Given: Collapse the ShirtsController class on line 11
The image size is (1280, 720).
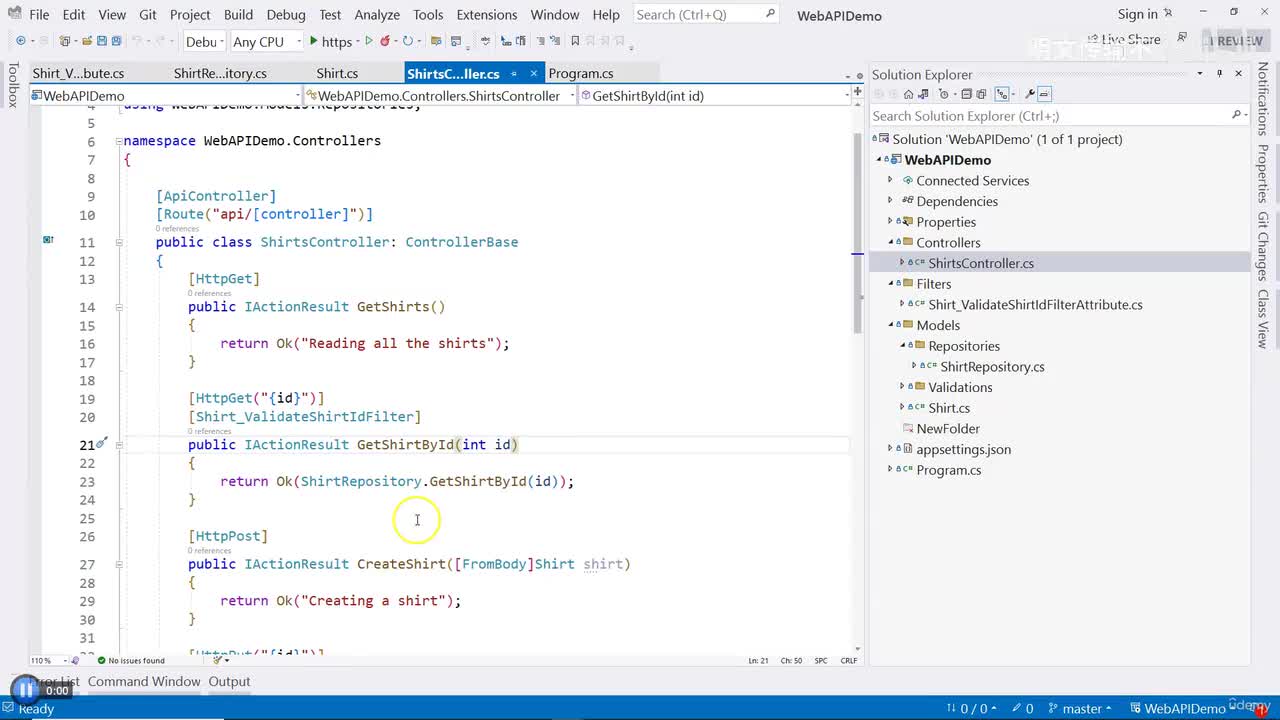Looking at the screenshot, I should pyautogui.click(x=119, y=242).
